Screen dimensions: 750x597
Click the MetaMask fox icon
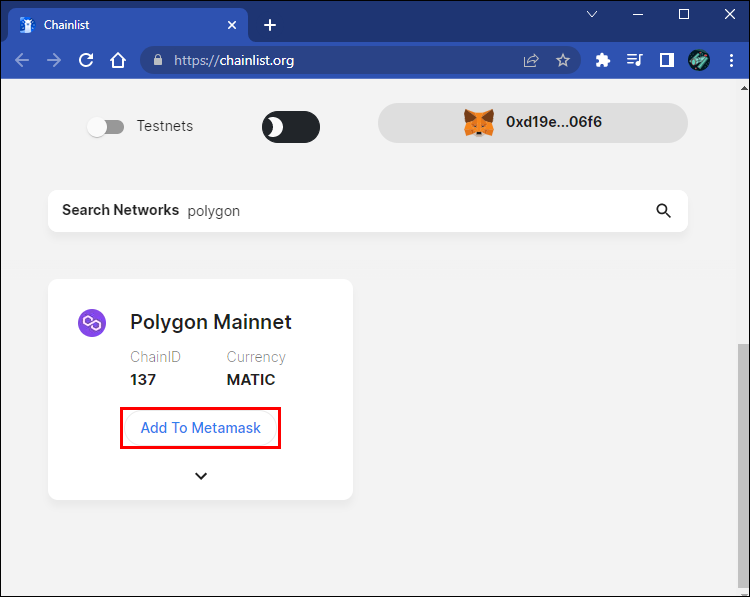click(x=479, y=122)
